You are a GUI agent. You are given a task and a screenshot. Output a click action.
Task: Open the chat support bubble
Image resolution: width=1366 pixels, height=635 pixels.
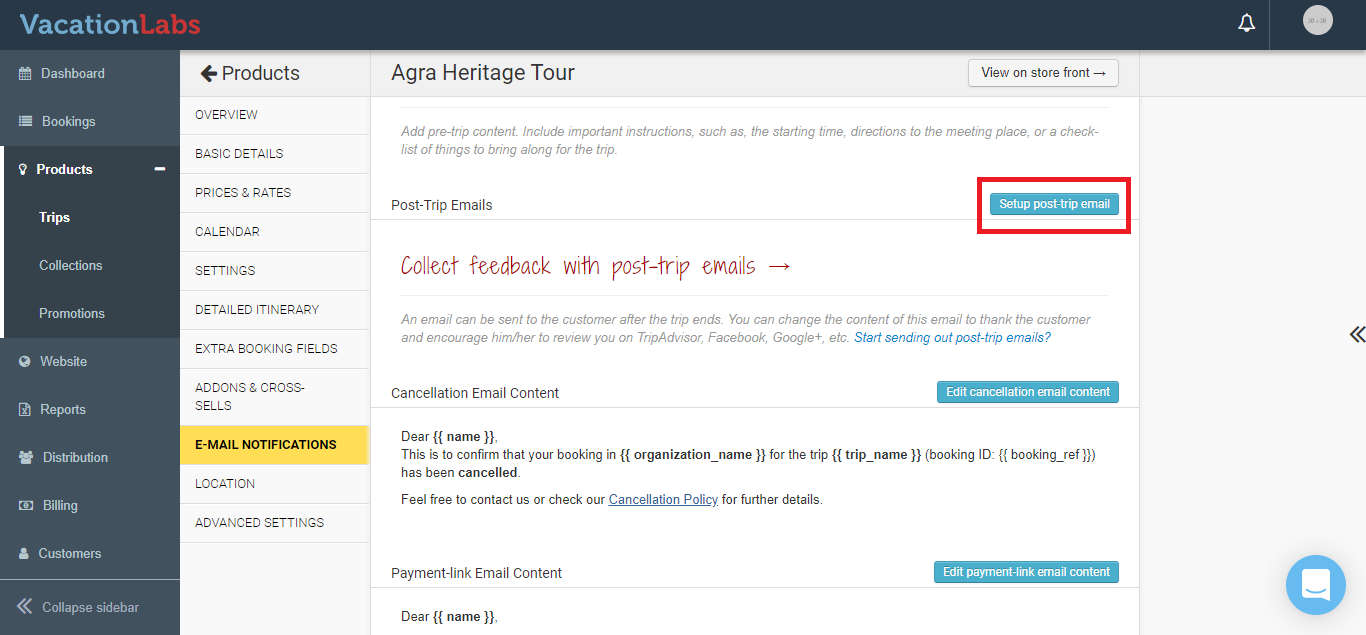(1316, 585)
